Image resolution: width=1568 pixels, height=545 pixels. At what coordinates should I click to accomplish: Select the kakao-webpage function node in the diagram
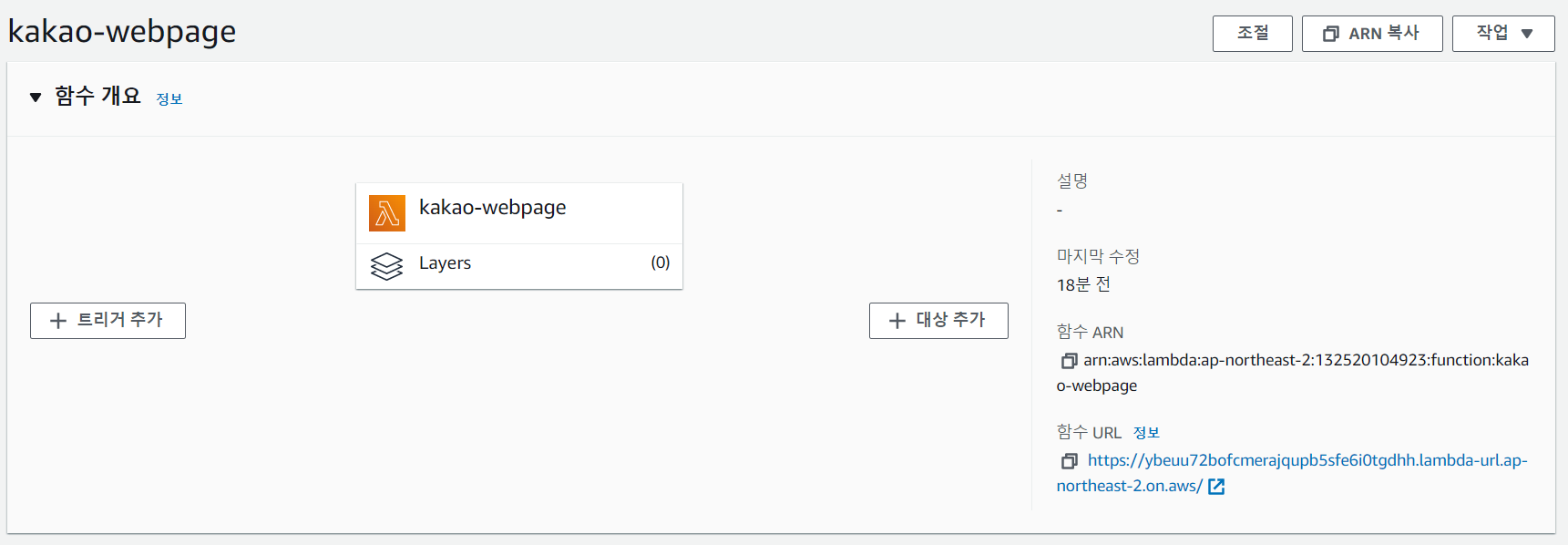click(x=492, y=208)
